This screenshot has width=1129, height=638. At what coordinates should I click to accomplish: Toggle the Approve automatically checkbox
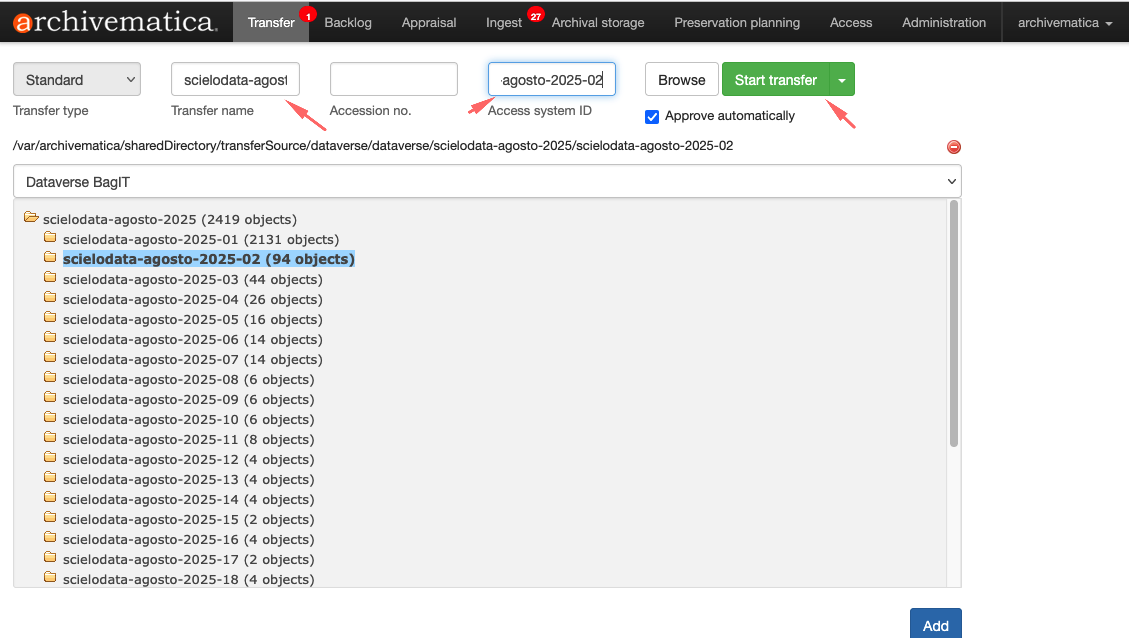click(652, 116)
